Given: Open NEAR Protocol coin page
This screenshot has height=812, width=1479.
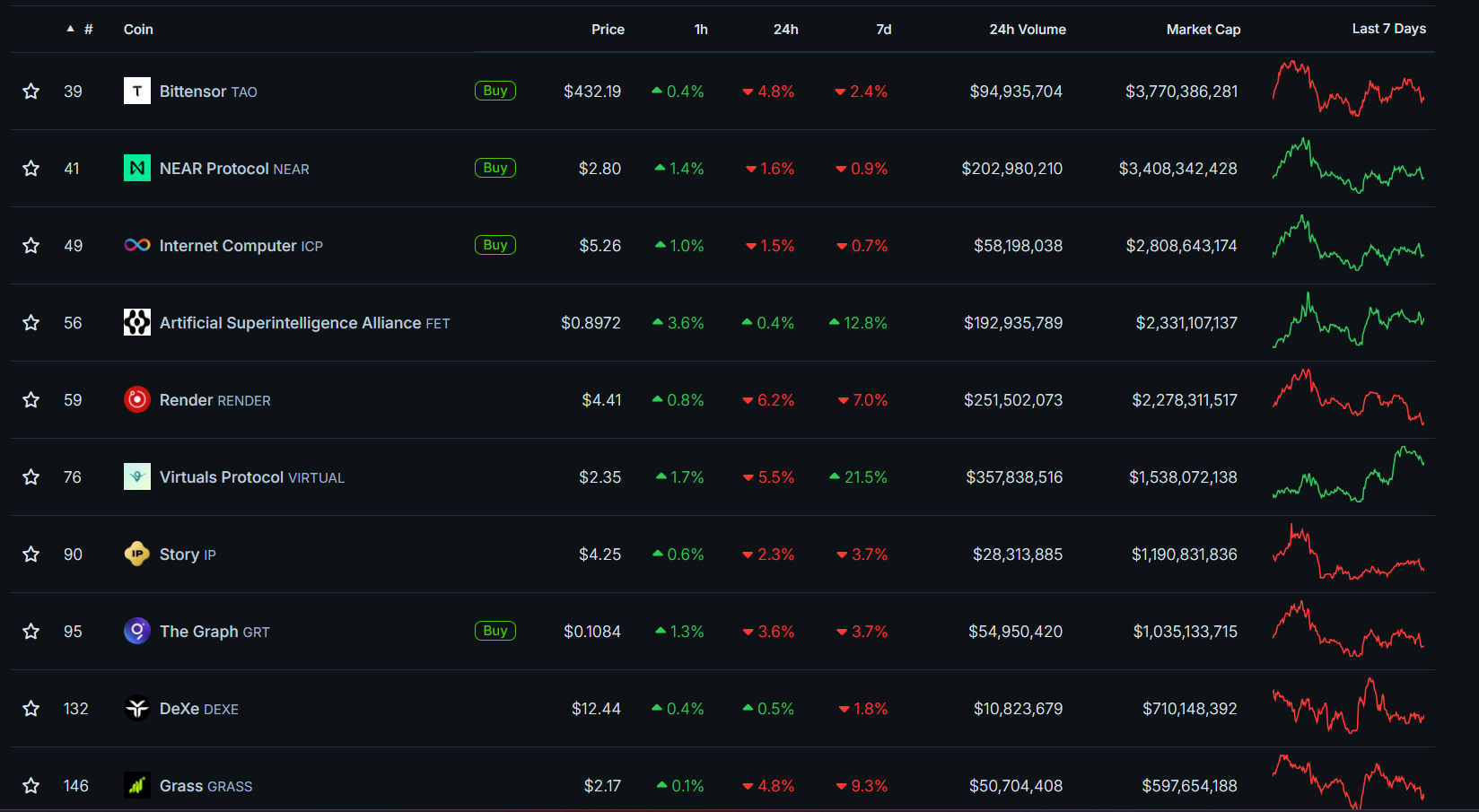Looking at the screenshot, I should 234,169.
